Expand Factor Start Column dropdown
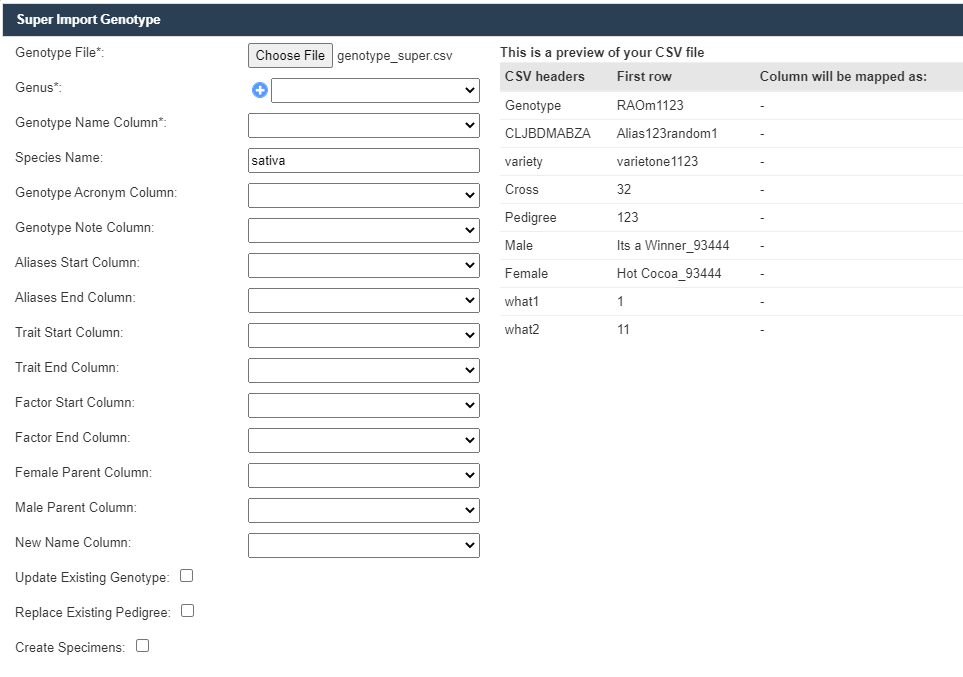 pos(364,406)
